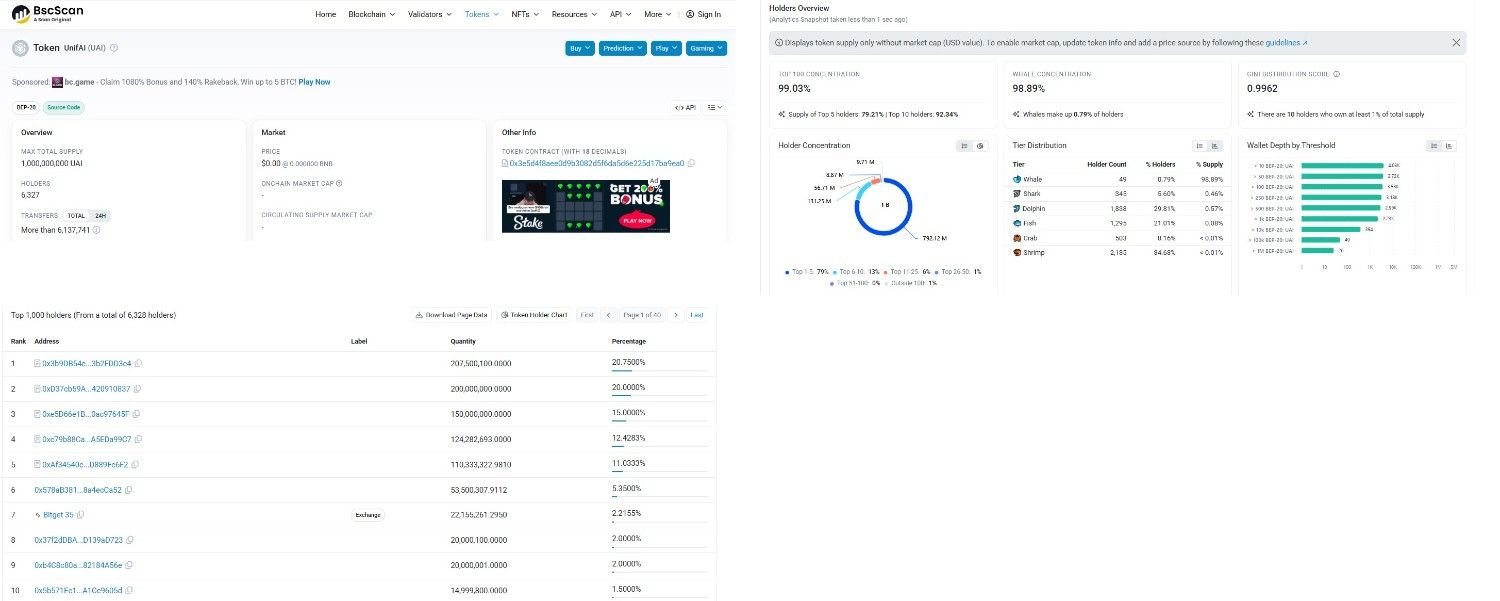Click the Shrimp tier icon

(x=1017, y=253)
